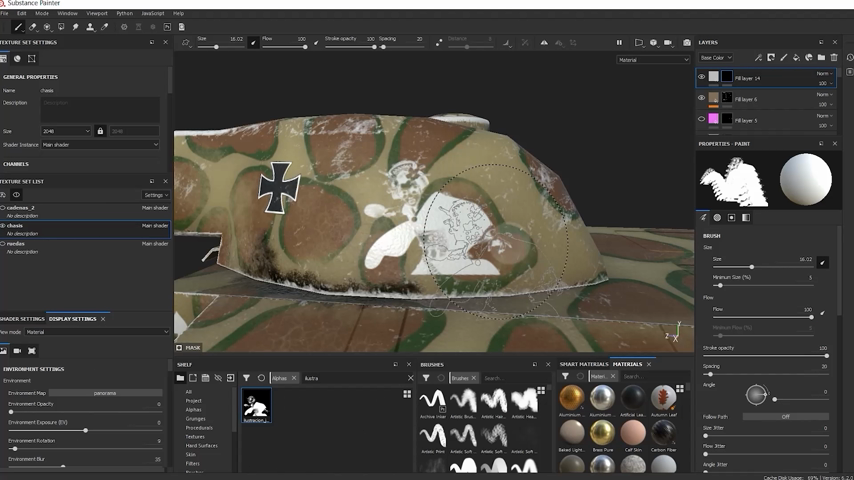
Task: Click the camera screenshot icon
Action: click(x=687, y=42)
